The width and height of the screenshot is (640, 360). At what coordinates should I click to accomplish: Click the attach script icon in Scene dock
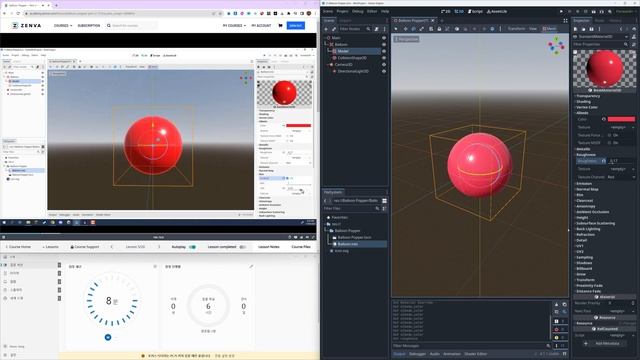(x=376, y=29)
